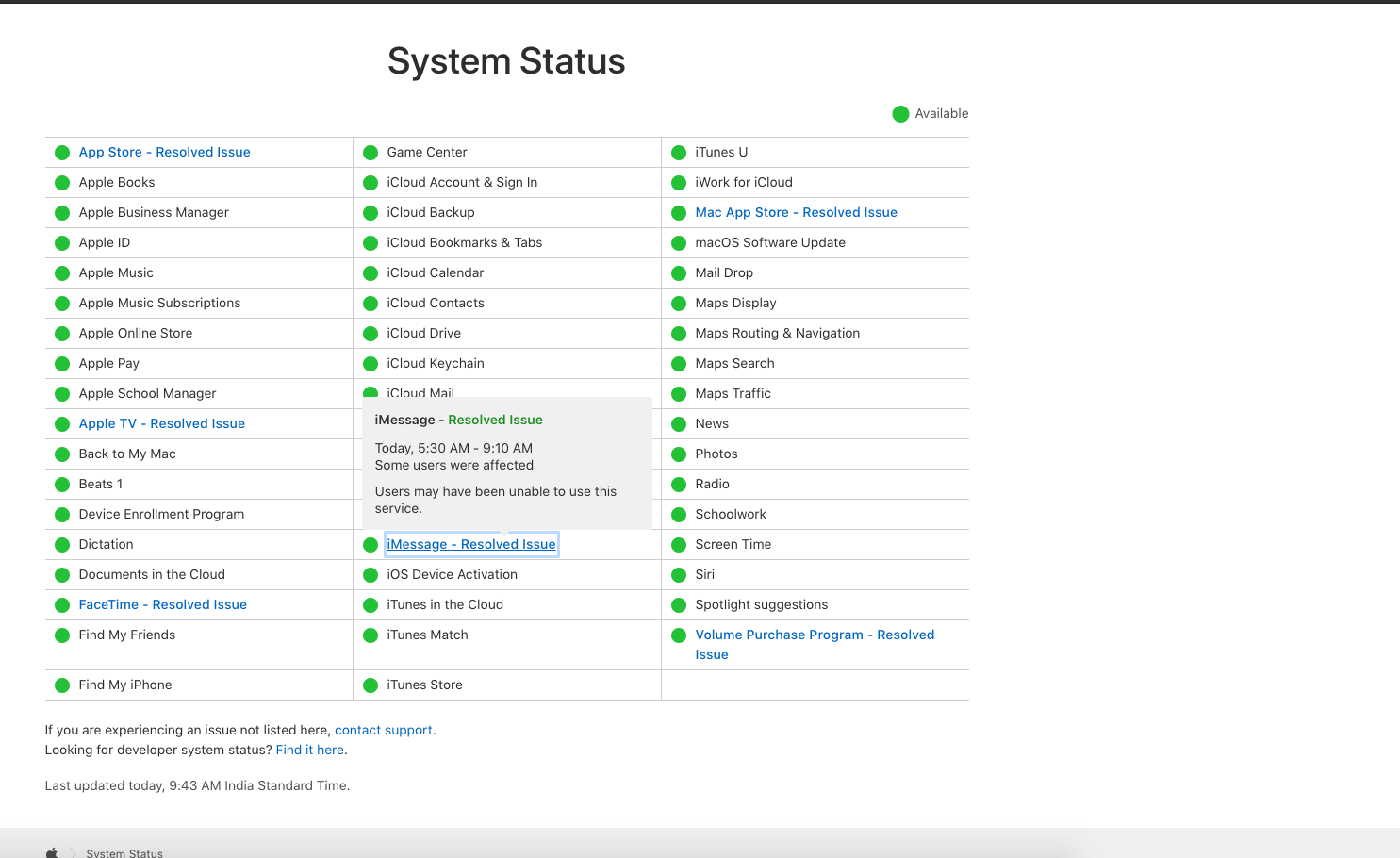1400x858 pixels.
Task: Select the status dot for iOS Device Activation
Action: click(371, 575)
